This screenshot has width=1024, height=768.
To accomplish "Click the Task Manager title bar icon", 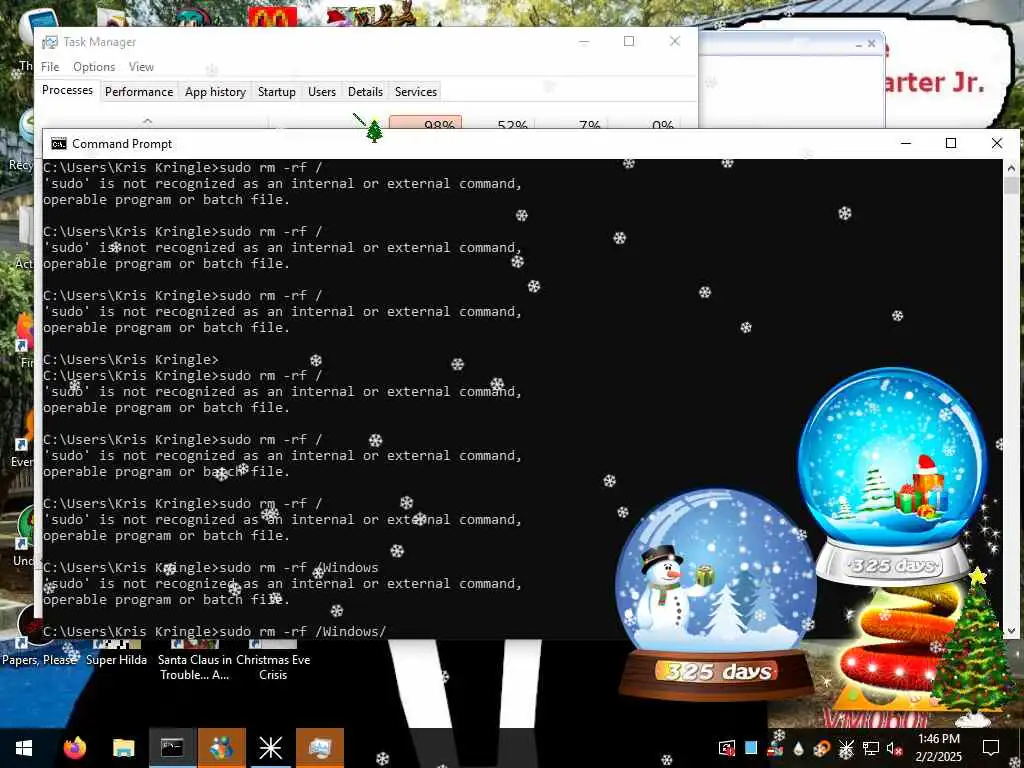I will click(x=50, y=42).
